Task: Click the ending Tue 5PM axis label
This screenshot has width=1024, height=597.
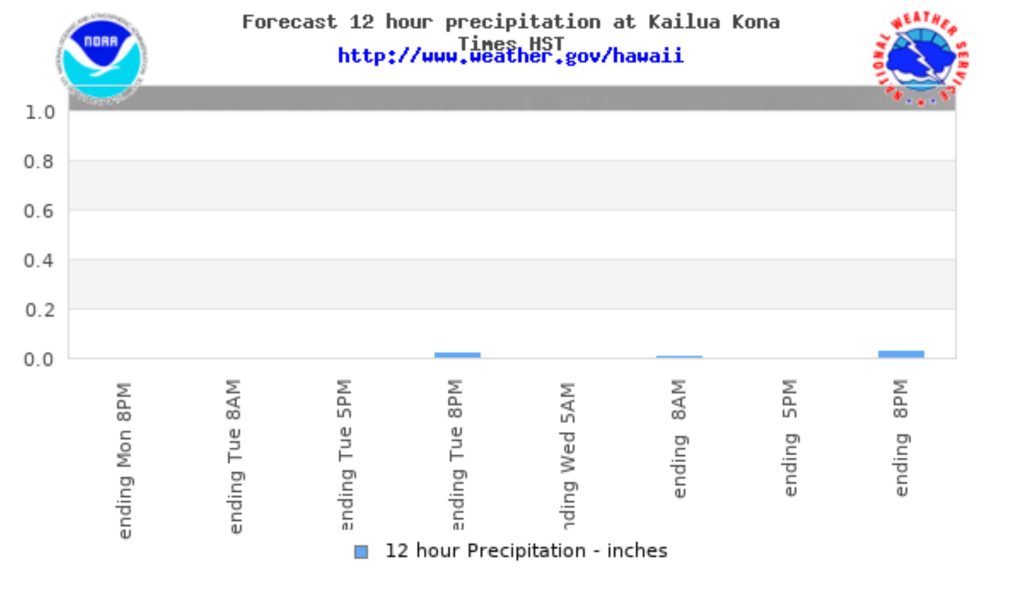Action: tap(346, 459)
